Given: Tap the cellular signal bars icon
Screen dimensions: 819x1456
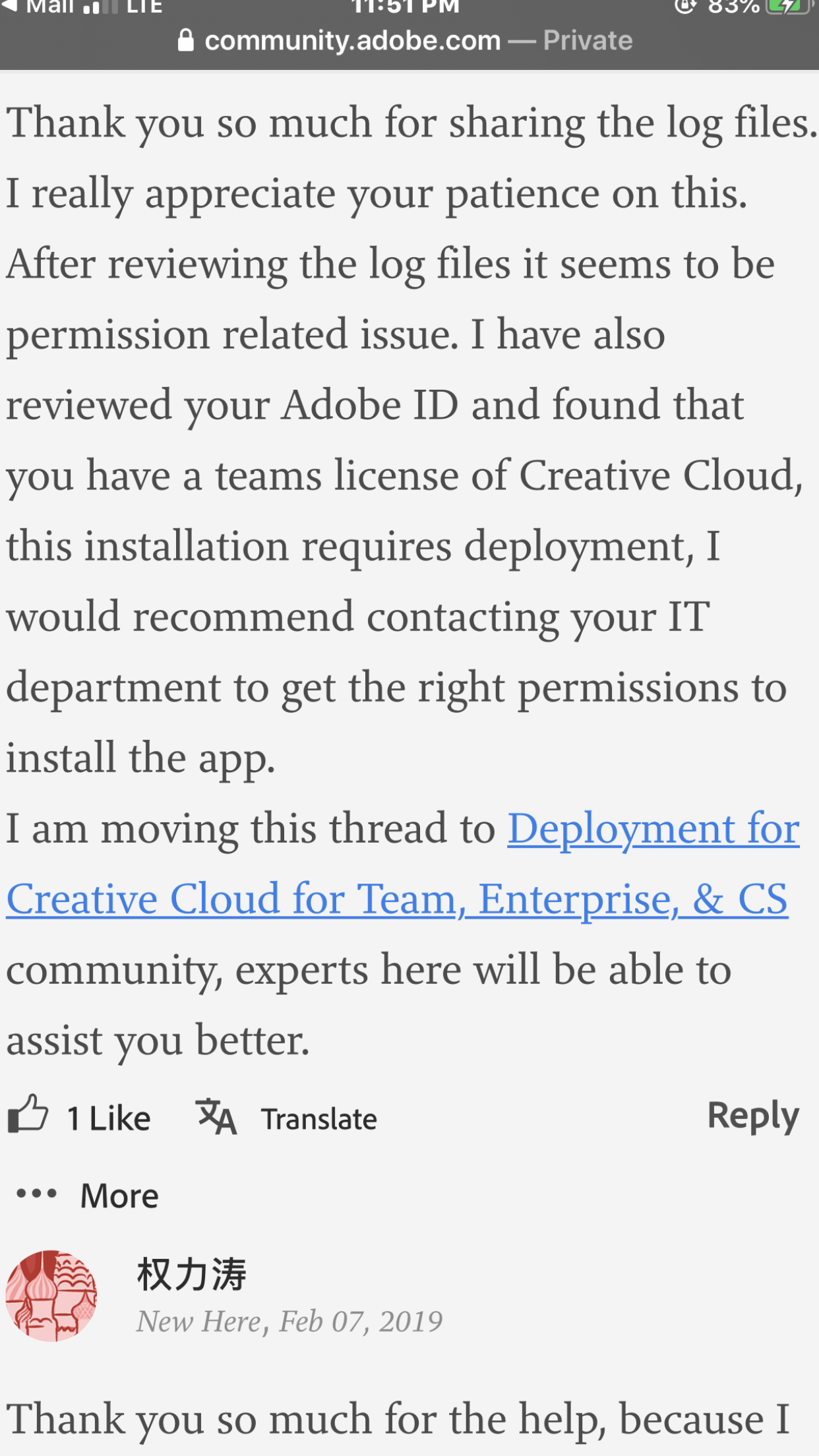Looking at the screenshot, I should (x=100, y=7).
